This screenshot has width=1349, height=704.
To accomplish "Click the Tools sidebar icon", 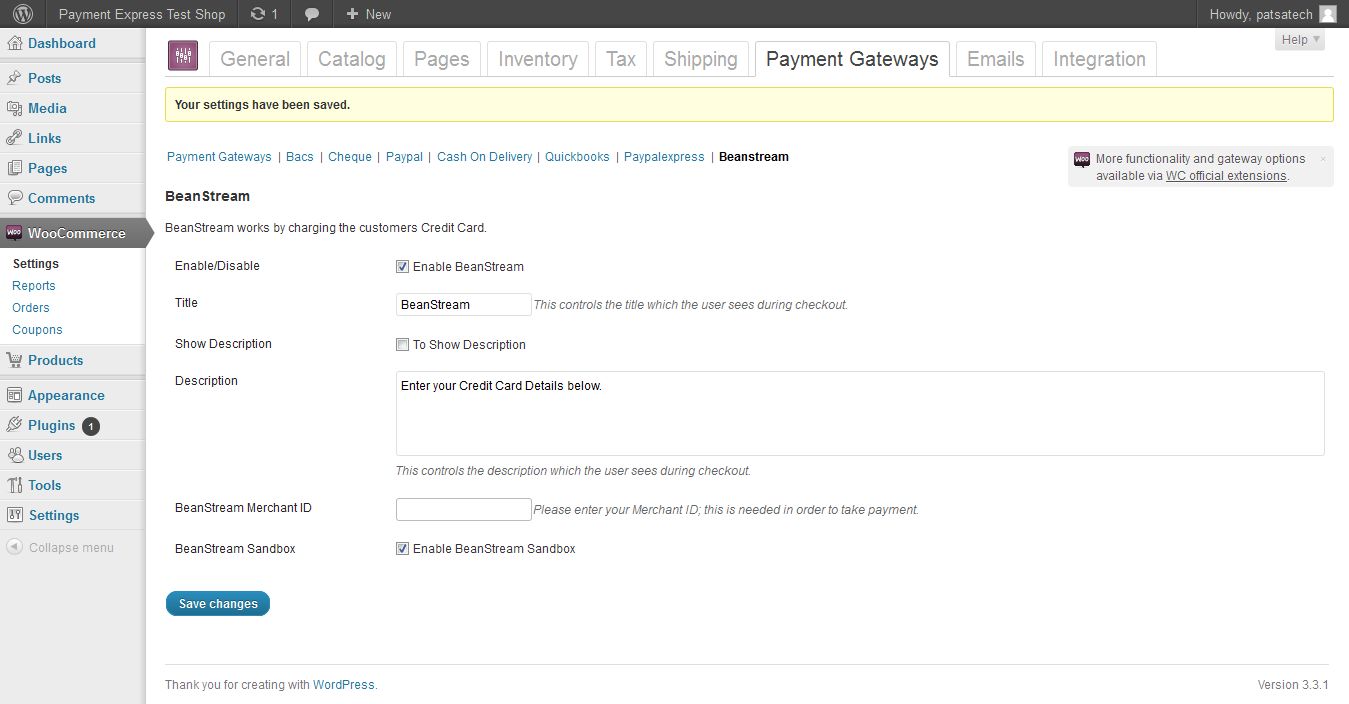I will click(14, 485).
